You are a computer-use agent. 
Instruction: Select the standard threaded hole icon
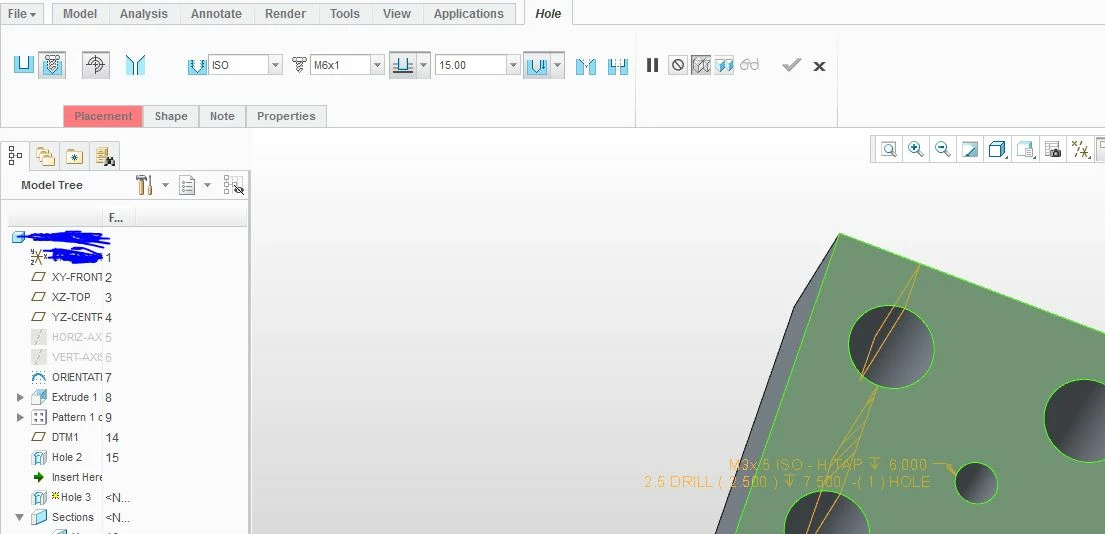(51, 65)
